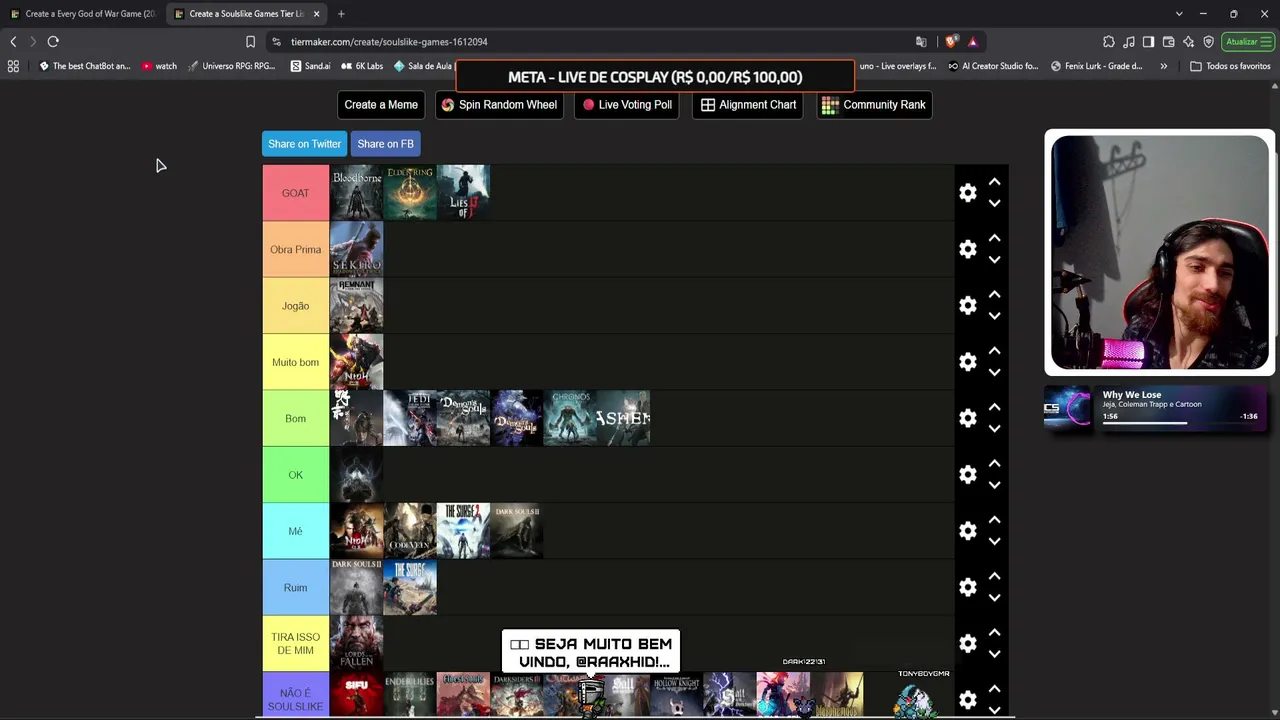This screenshot has height=720, width=1280.
Task: Open the apps grid in bookmarks bar
Action: coord(13,66)
